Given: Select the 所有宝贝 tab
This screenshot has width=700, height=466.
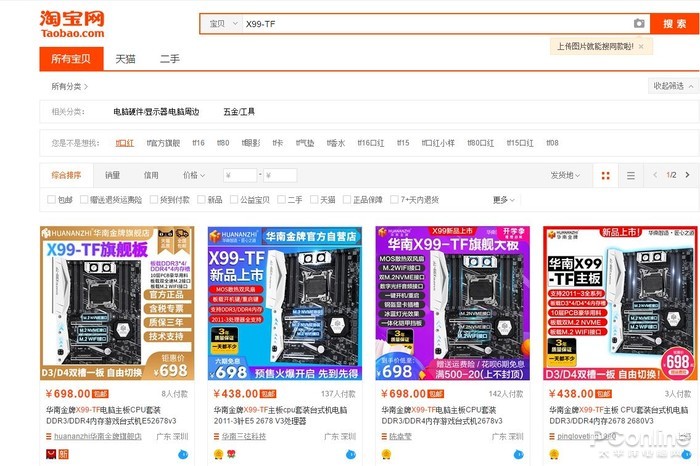Looking at the screenshot, I should click(71, 58).
